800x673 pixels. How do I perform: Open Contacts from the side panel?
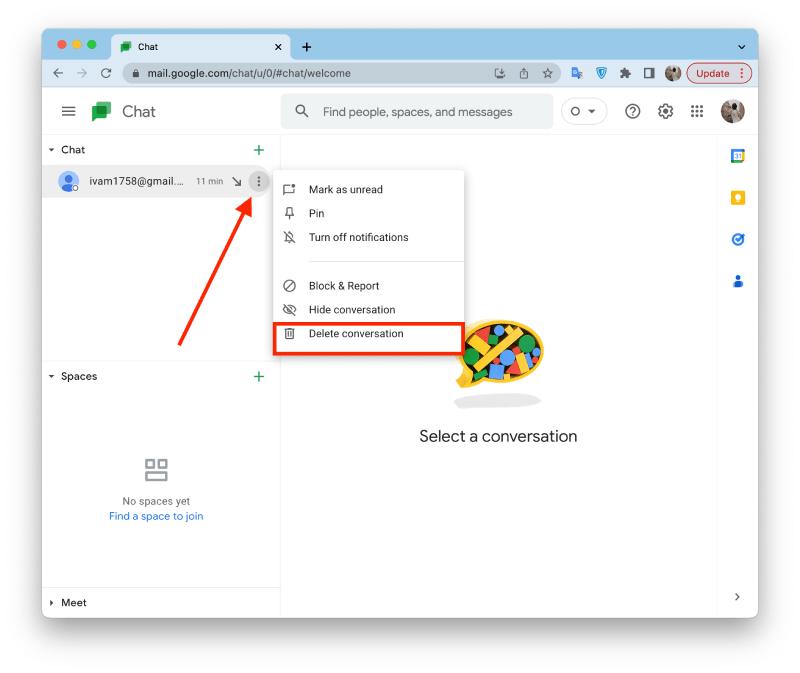737,281
